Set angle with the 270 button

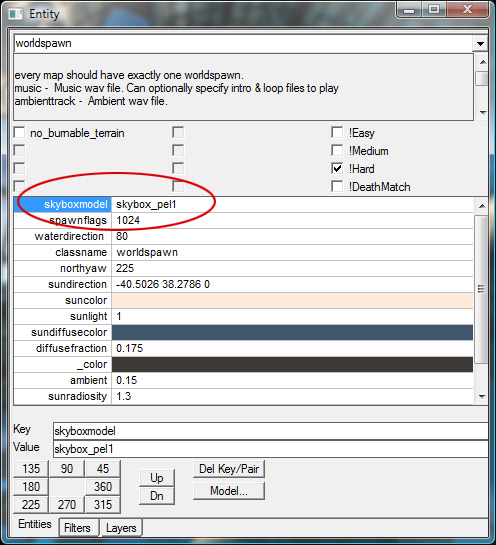(x=67, y=504)
